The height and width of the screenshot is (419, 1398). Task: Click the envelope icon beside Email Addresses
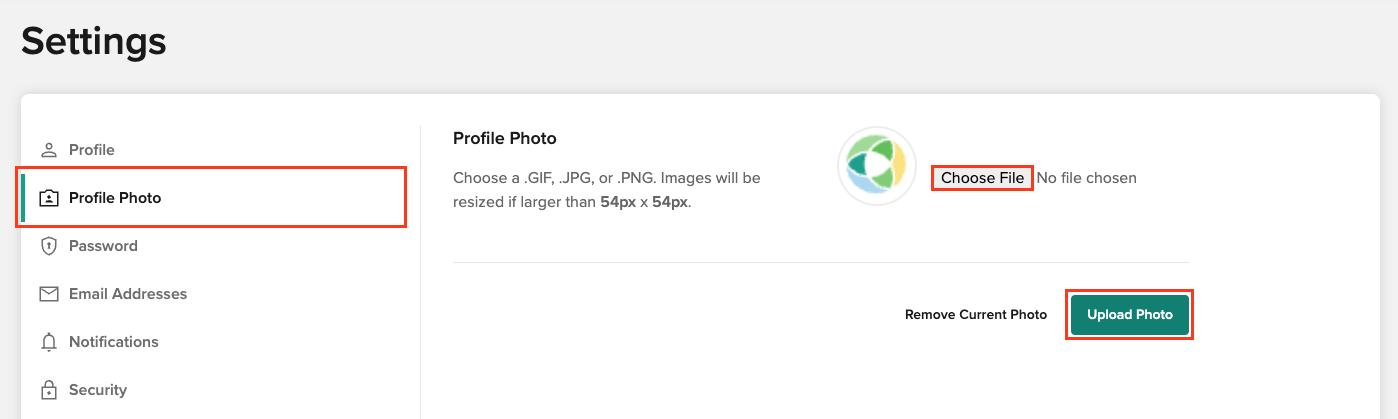tap(48, 294)
